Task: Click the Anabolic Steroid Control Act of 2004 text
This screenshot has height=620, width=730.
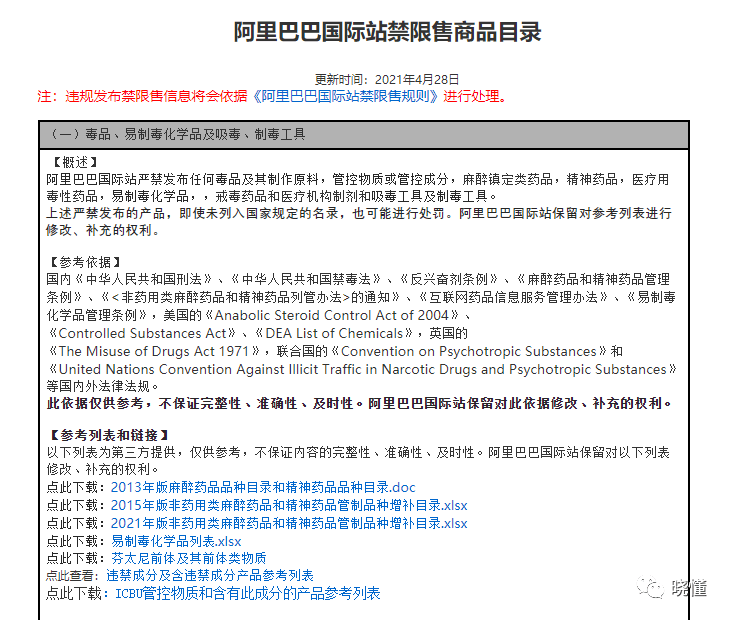Action: pyautogui.click(x=331, y=316)
